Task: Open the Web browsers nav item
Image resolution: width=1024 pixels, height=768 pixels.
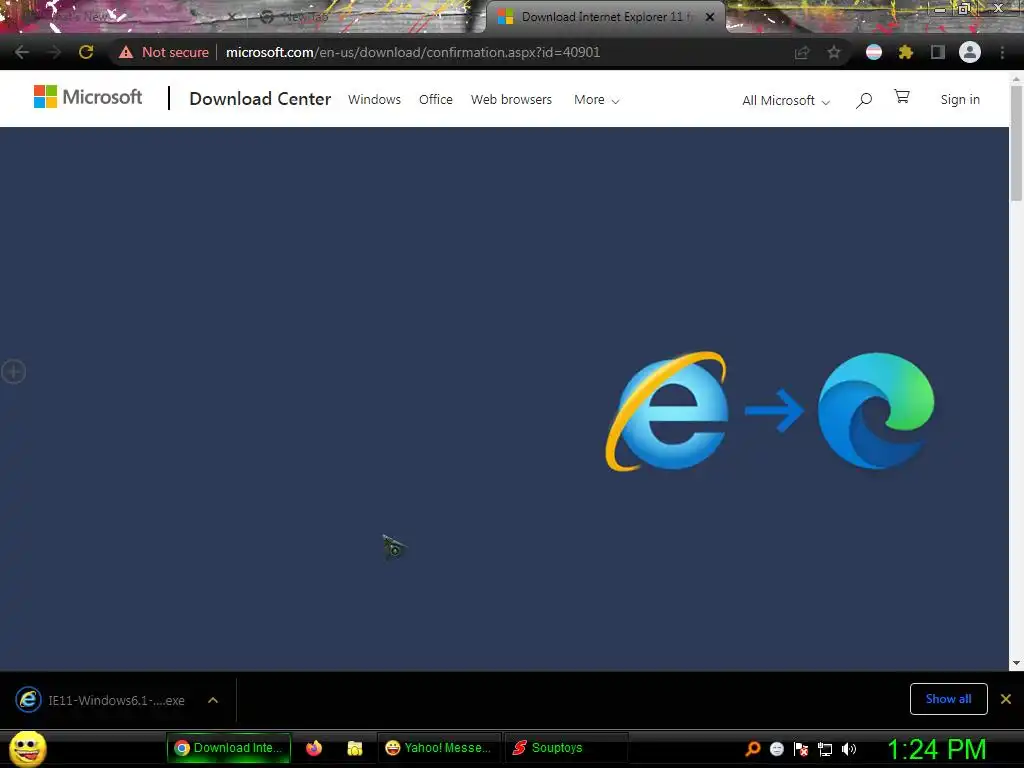Action: 511,99
